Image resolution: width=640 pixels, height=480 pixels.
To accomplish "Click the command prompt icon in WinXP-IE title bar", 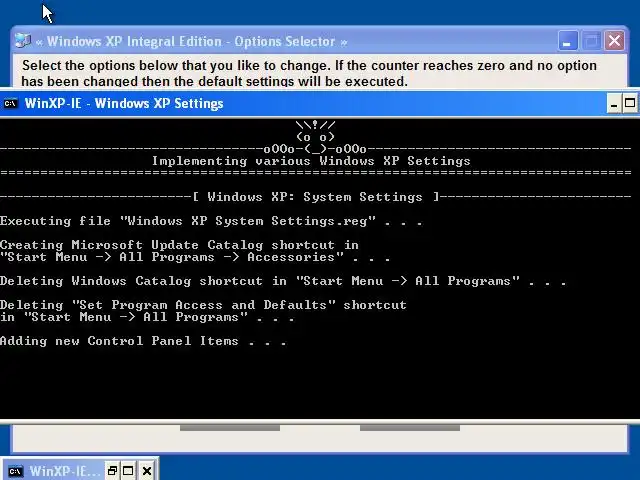I will pyautogui.click(x=10, y=104).
